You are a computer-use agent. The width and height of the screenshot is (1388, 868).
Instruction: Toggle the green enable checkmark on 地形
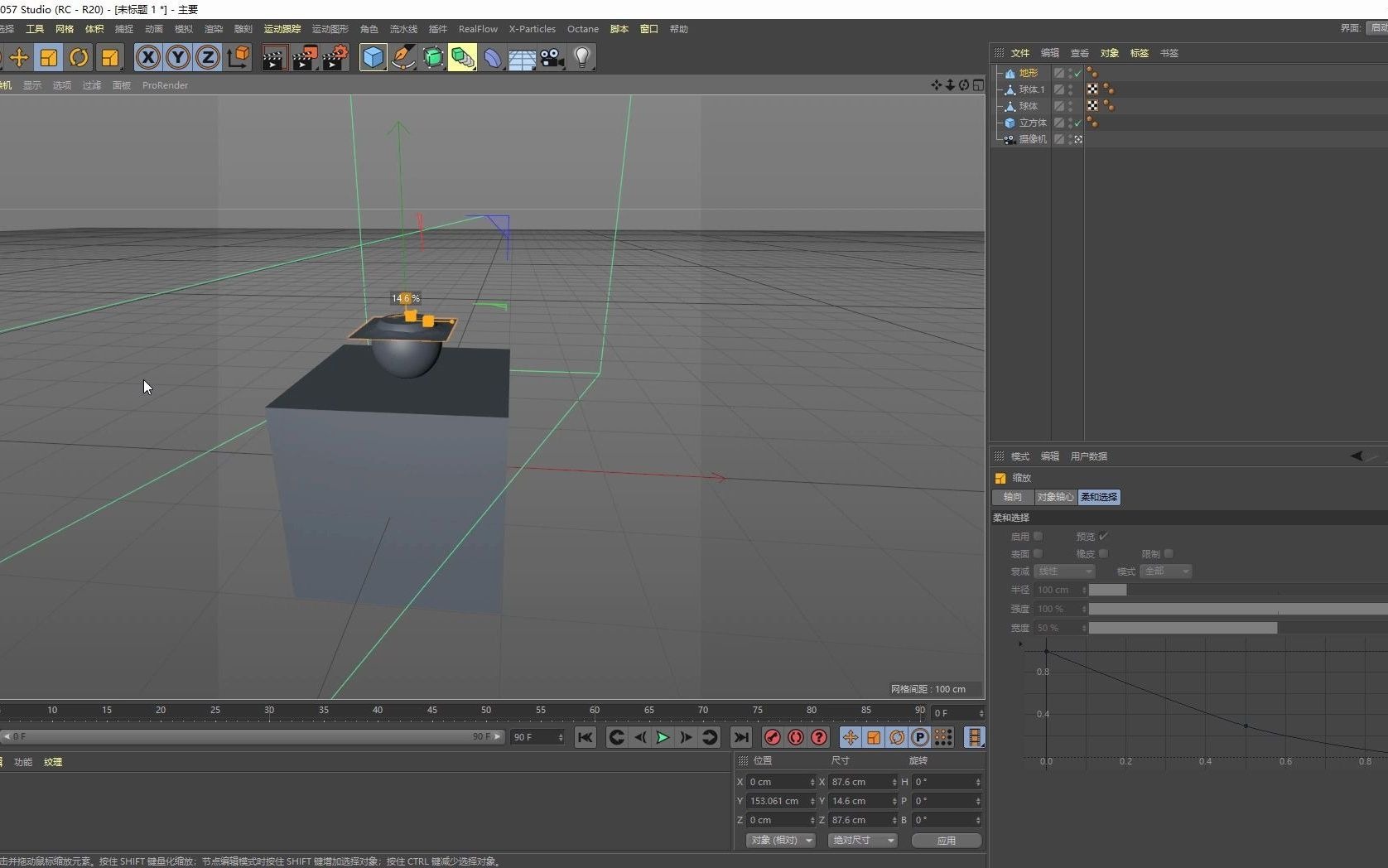pyautogui.click(x=1077, y=73)
